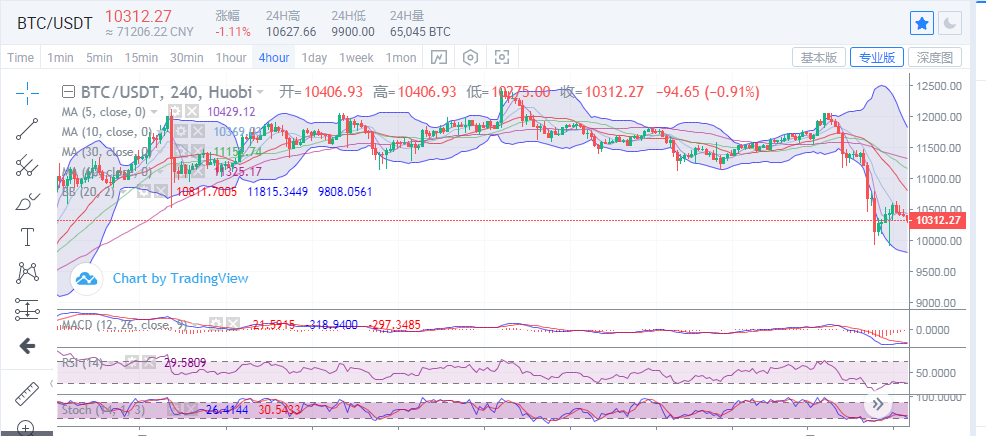Switch to the 1day timeframe tab
This screenshot has width=986, height=436.
click(314, 57)
